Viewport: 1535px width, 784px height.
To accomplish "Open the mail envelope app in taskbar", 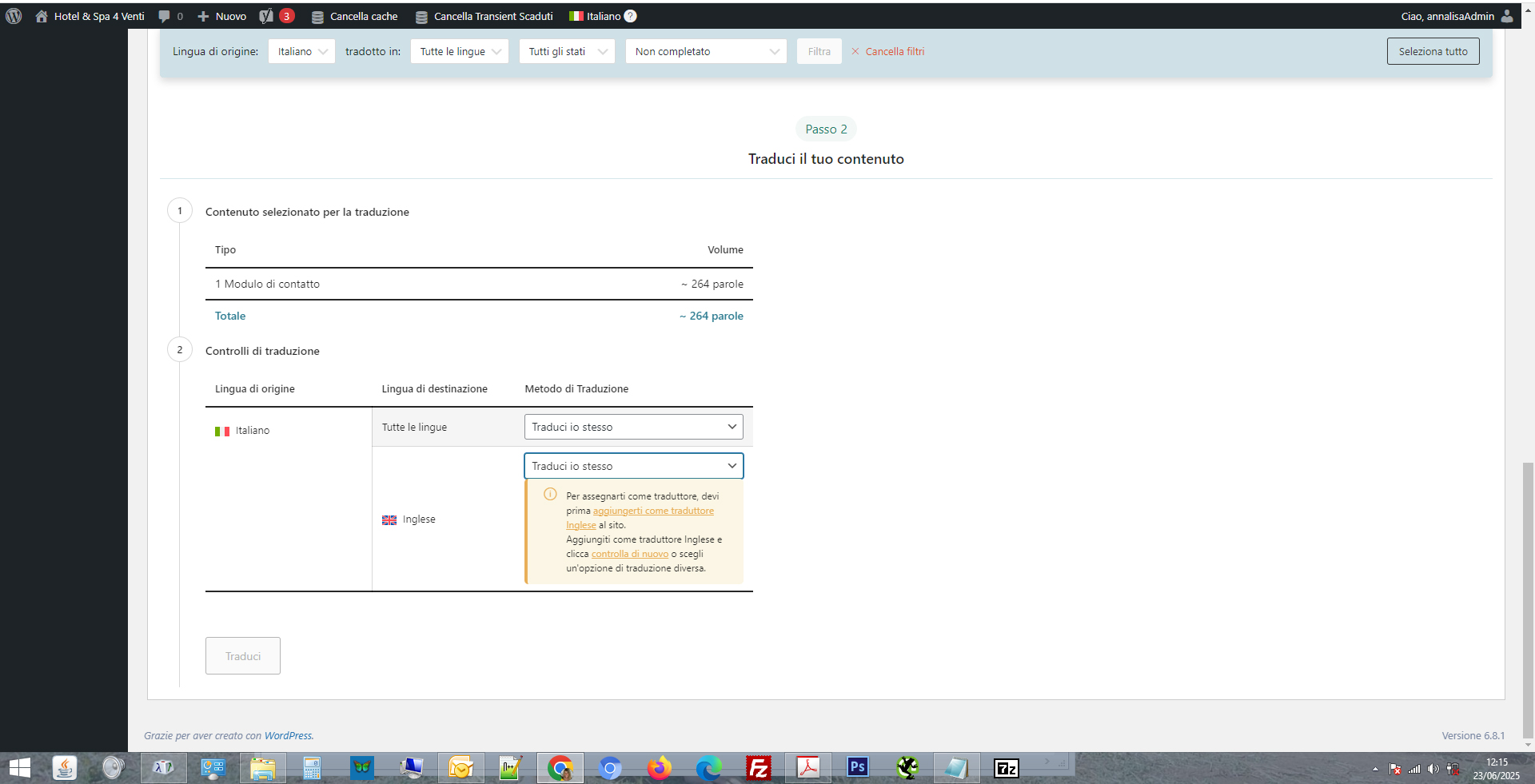I will (461, 768).
